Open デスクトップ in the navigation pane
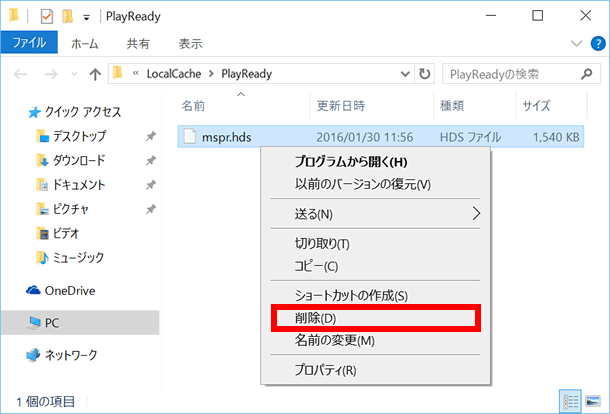 70,136
